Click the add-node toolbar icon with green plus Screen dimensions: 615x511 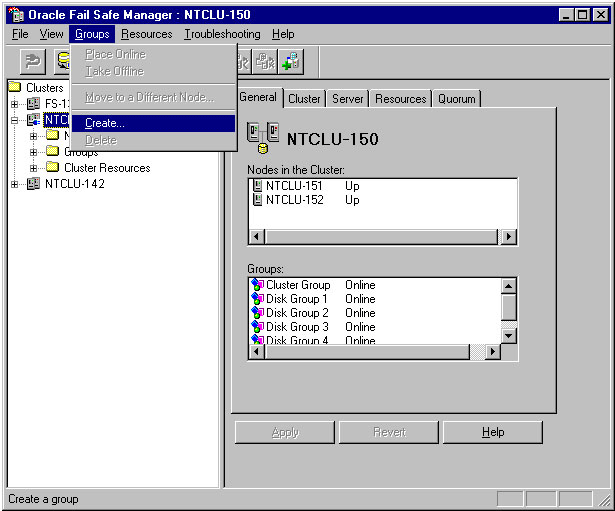[291, 62]
